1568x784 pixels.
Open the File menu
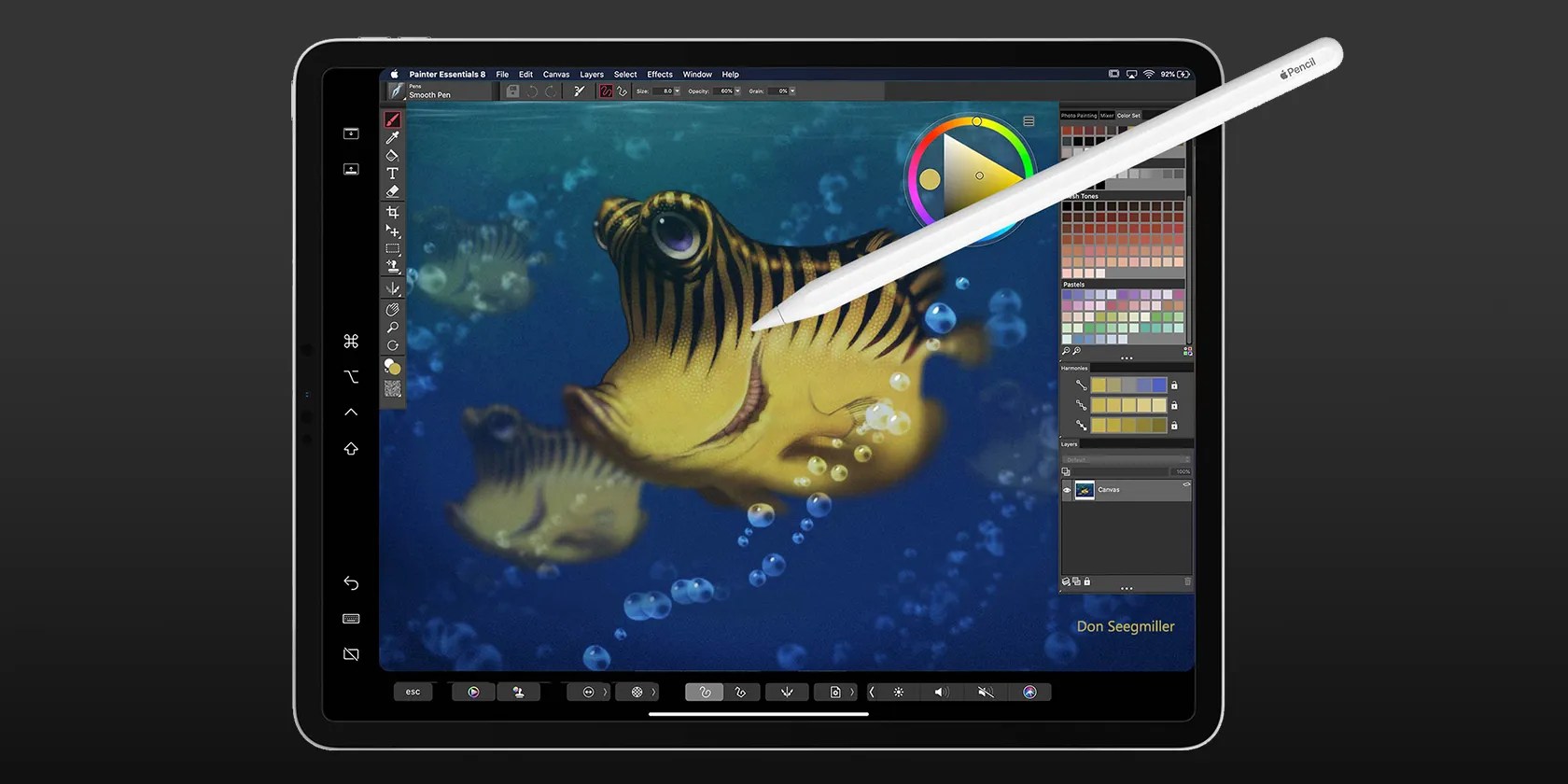(x=502, y=75)
